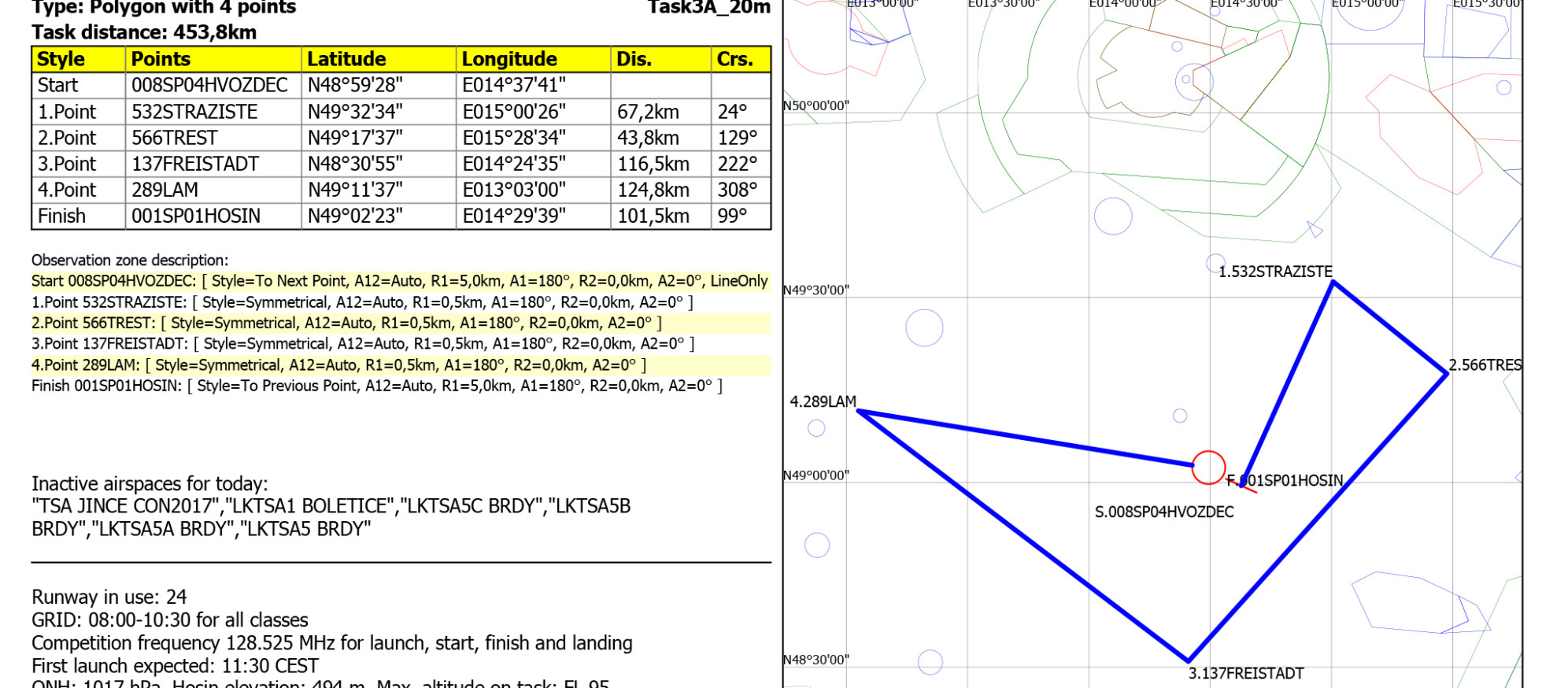
Task: Click the Crs. column header
Action: coord(734,59)
